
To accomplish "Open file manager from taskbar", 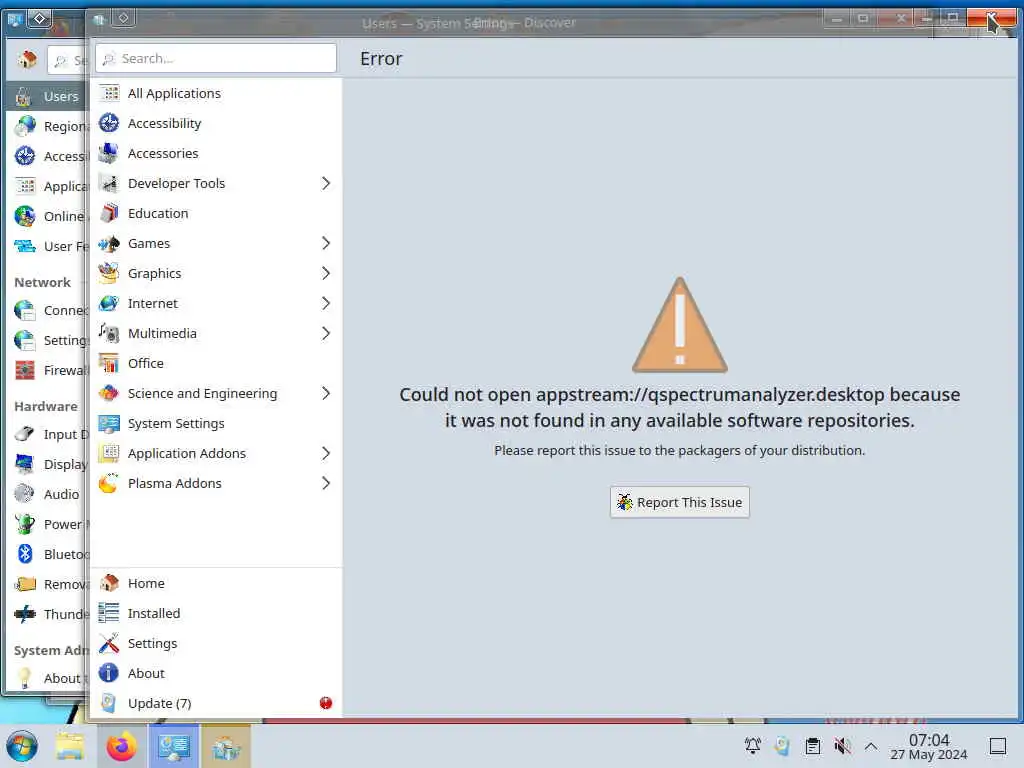I will click(x=70, y=747).
